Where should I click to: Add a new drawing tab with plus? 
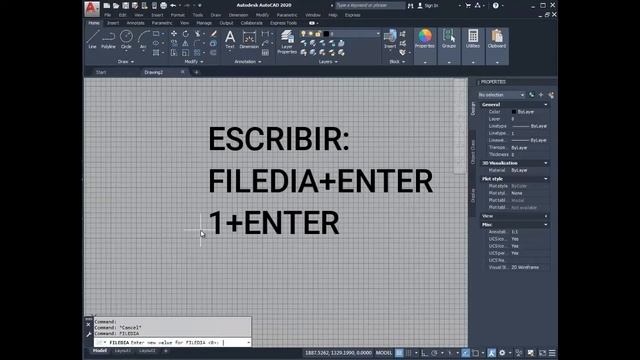[196, 72]
